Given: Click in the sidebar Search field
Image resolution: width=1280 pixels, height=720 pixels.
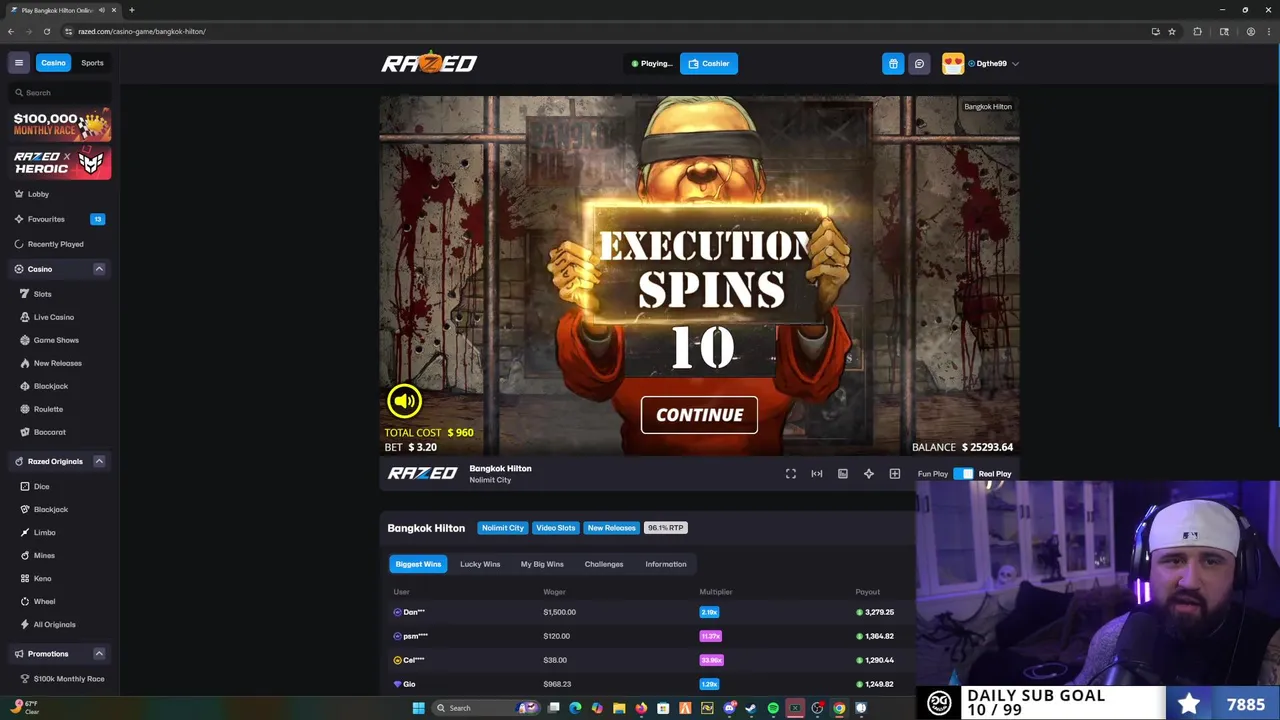Looking at the screenshot, I should coord(60,92).
